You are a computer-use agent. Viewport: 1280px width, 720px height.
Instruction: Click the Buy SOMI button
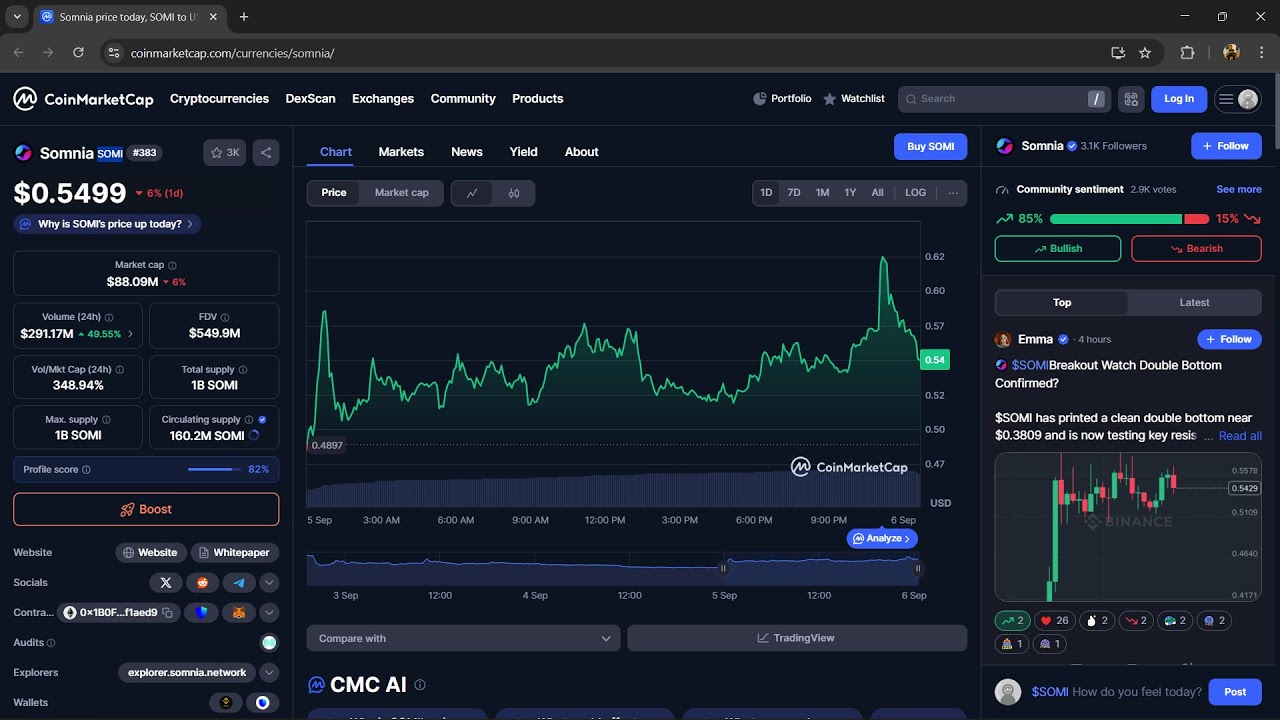pyautogui.click(x=931, y=146)
